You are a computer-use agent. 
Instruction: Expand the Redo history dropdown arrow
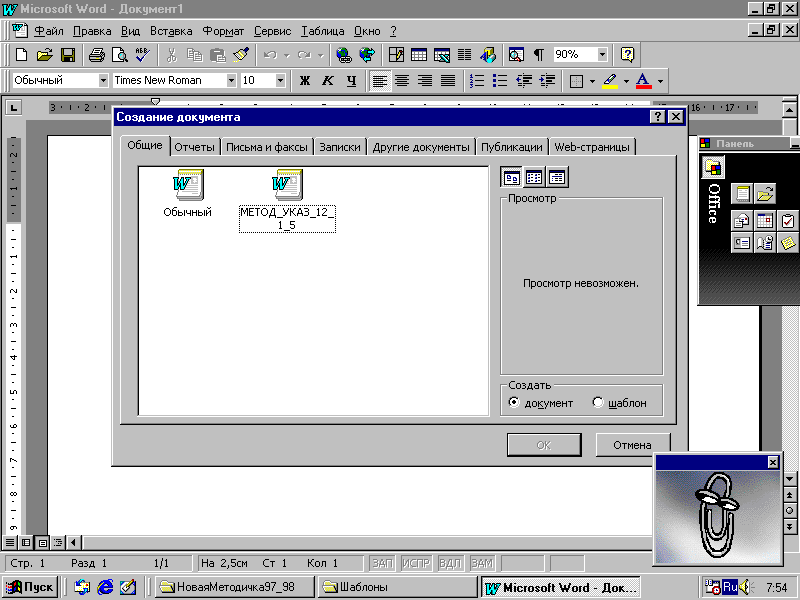click(x=320, y=55)
